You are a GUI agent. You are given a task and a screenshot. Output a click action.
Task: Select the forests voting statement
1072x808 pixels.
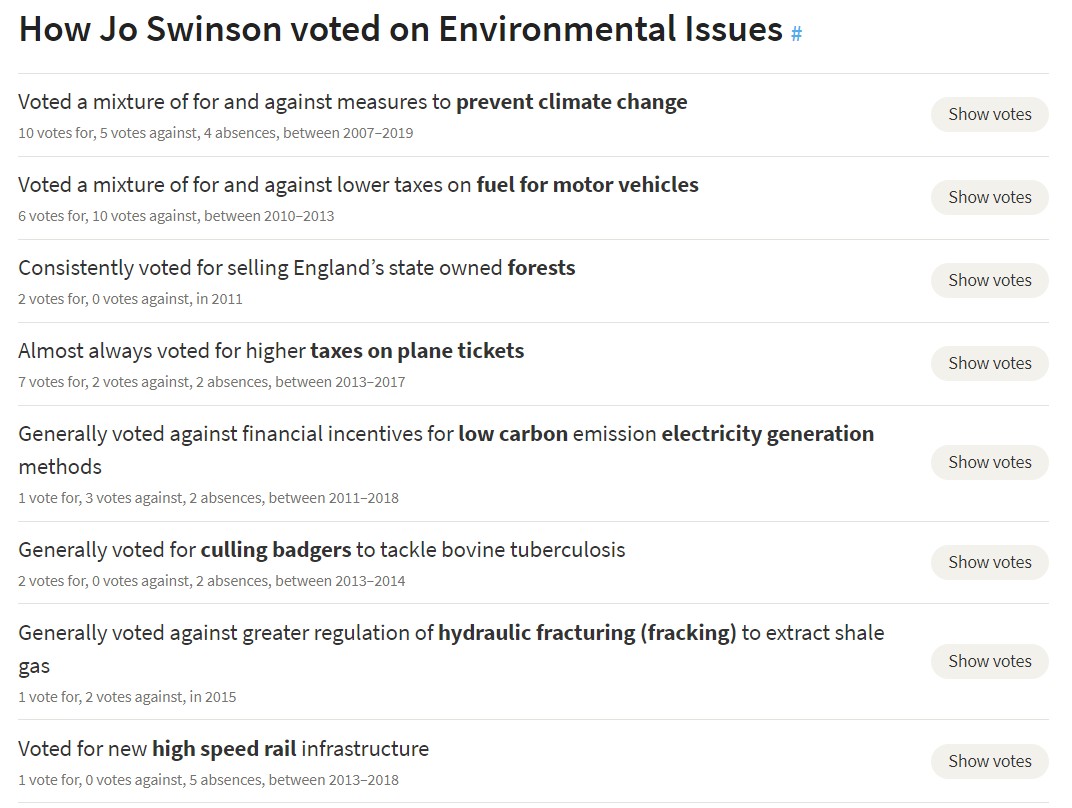coord(297,268)
